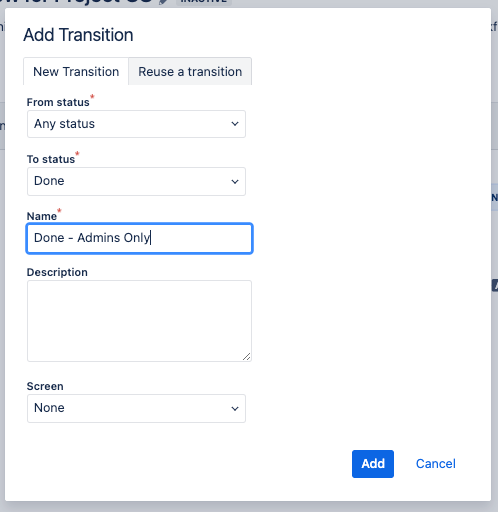Click the INACTIVE status badge behind the dialog
This screenshot has height=512, width=498.
click(x=204, y=2)
